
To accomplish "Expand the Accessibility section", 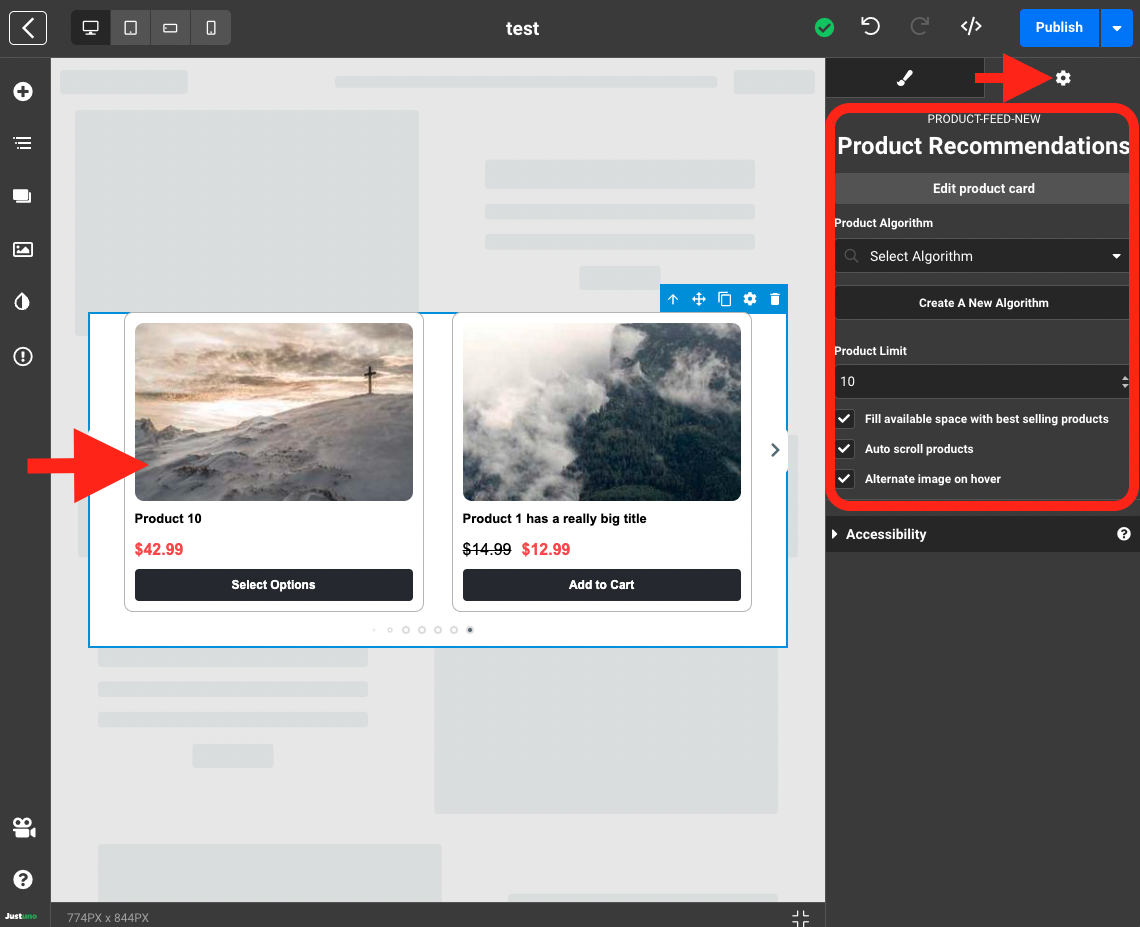I will click(x=885, y=534).
